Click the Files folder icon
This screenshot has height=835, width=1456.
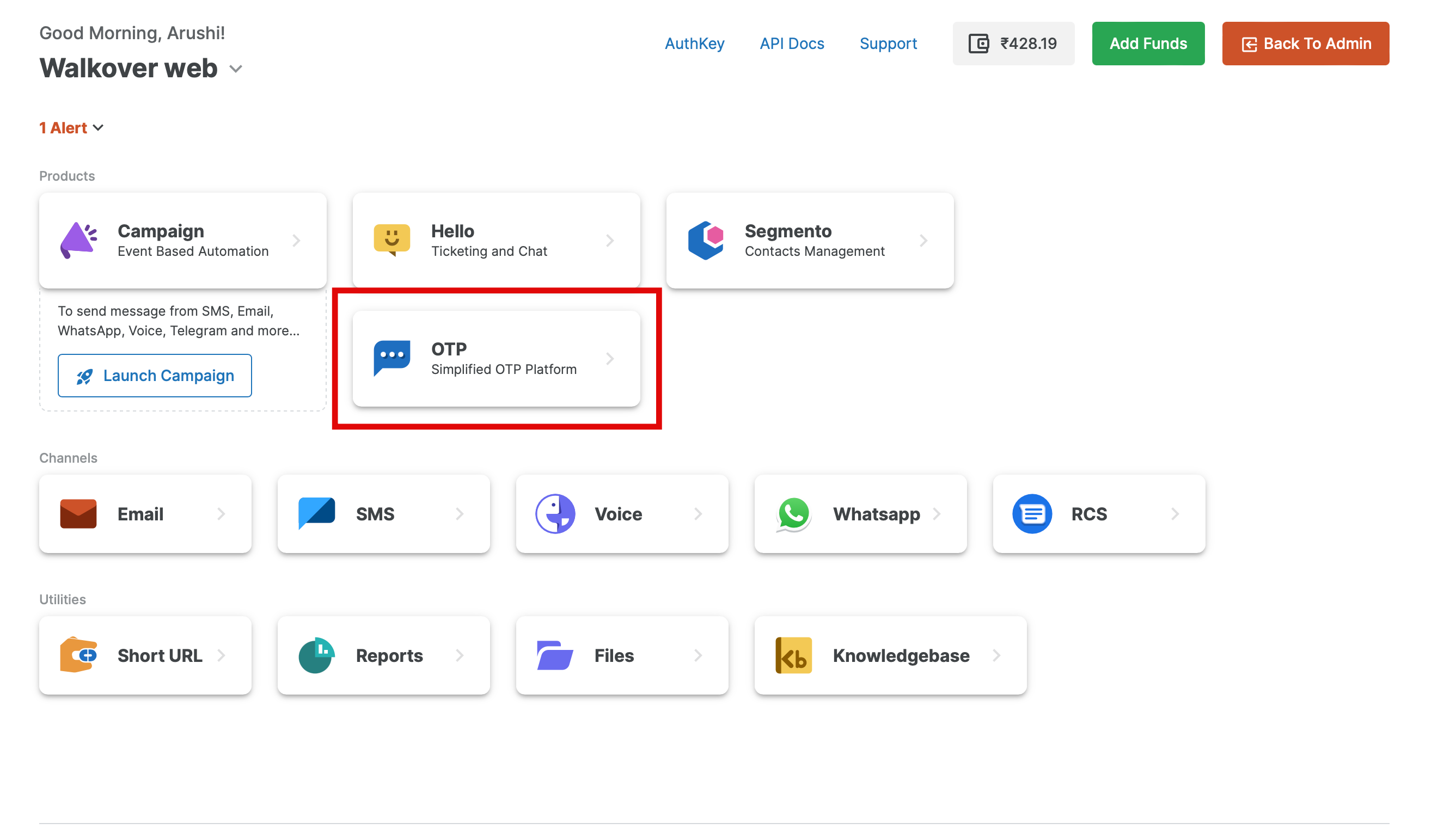tap(555, 655)
